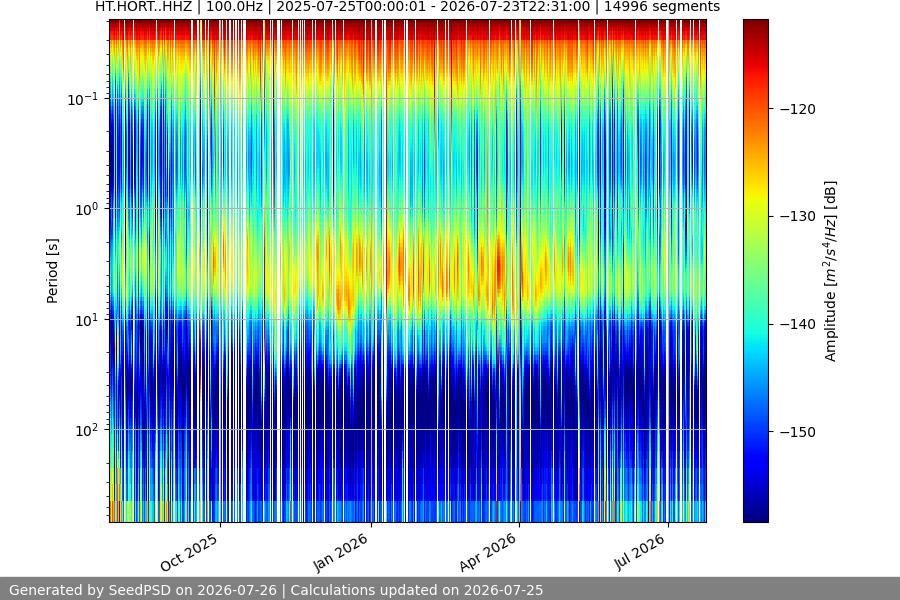Click the −150 colorbar tick label
900x600 pixels.
coord(798,432)
